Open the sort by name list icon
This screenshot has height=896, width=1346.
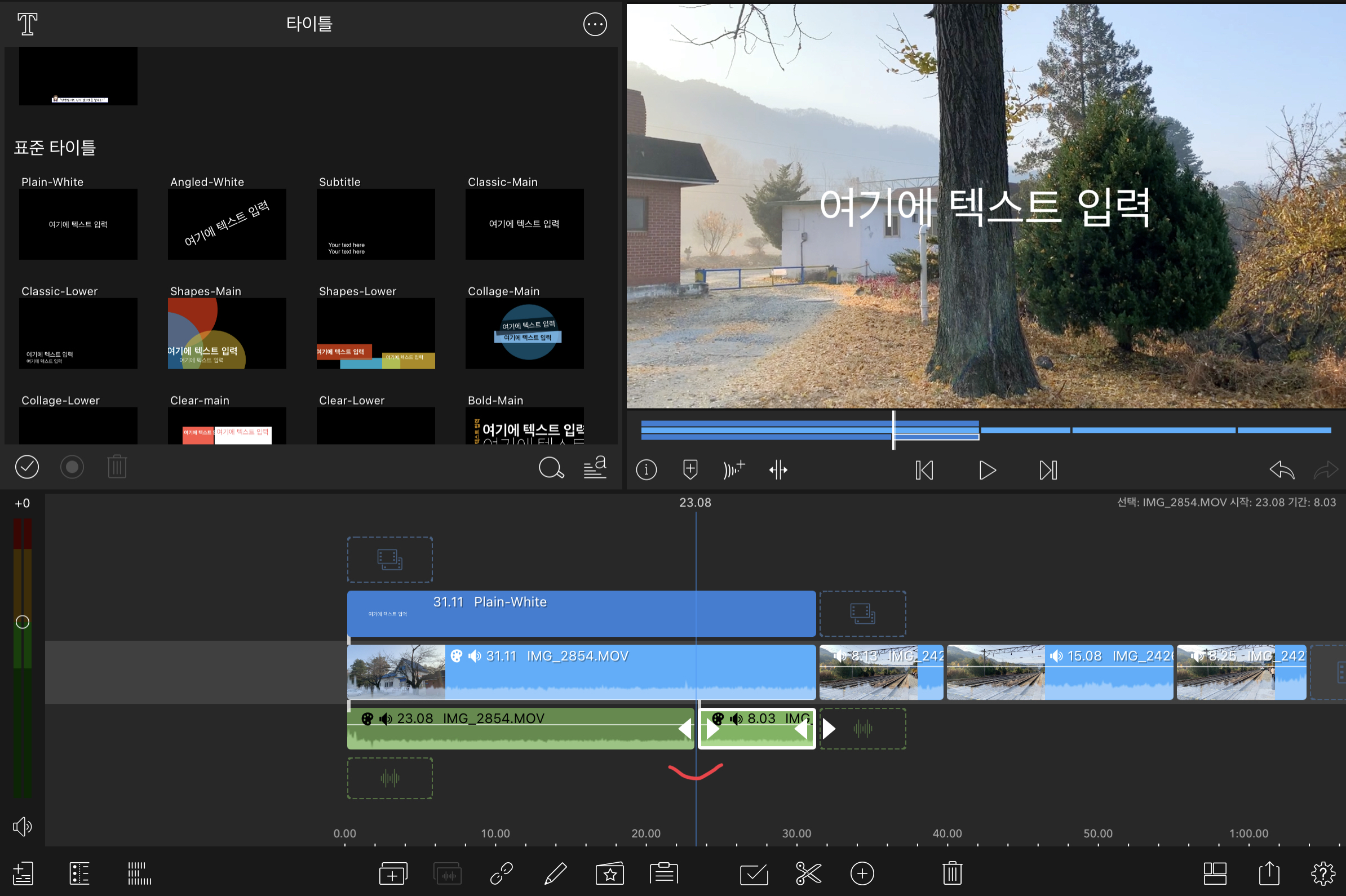[x=595, y=467]
